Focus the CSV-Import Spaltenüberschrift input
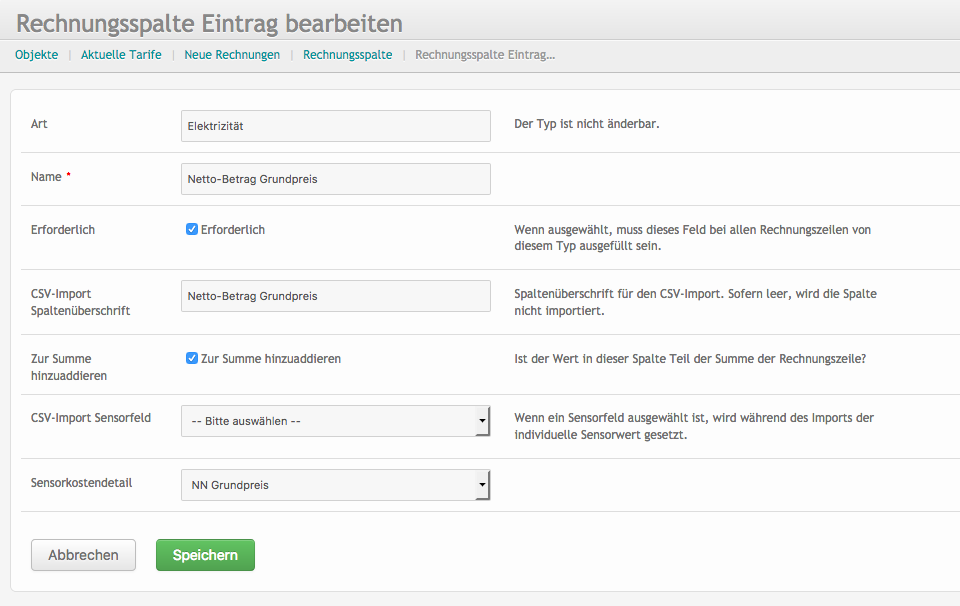The height and width of the screenshot is (606, 960). click(336, 296)
